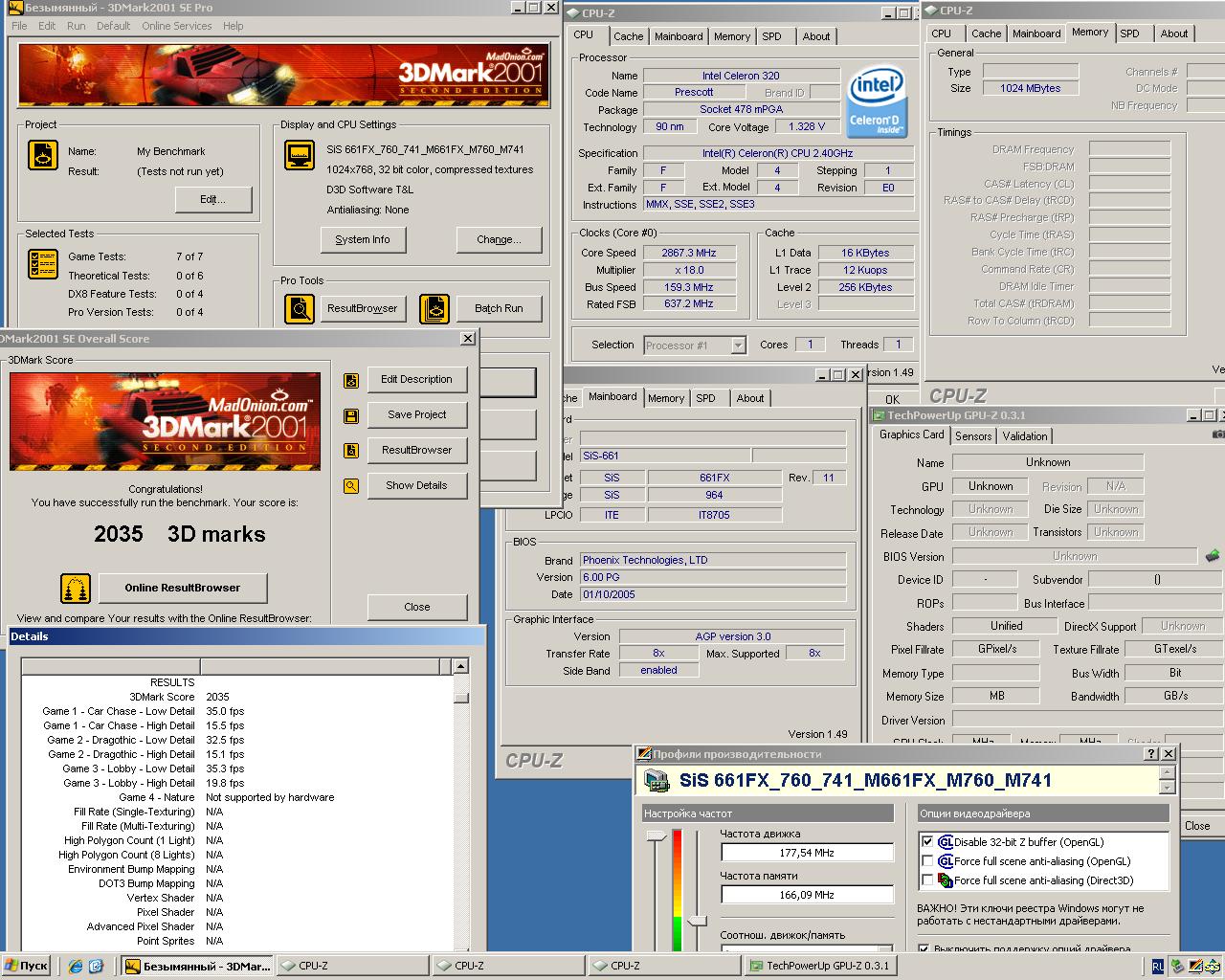Click the icon next to Edit Description
The width and height of the screenshot is (1225, 980).
(351, 380)
